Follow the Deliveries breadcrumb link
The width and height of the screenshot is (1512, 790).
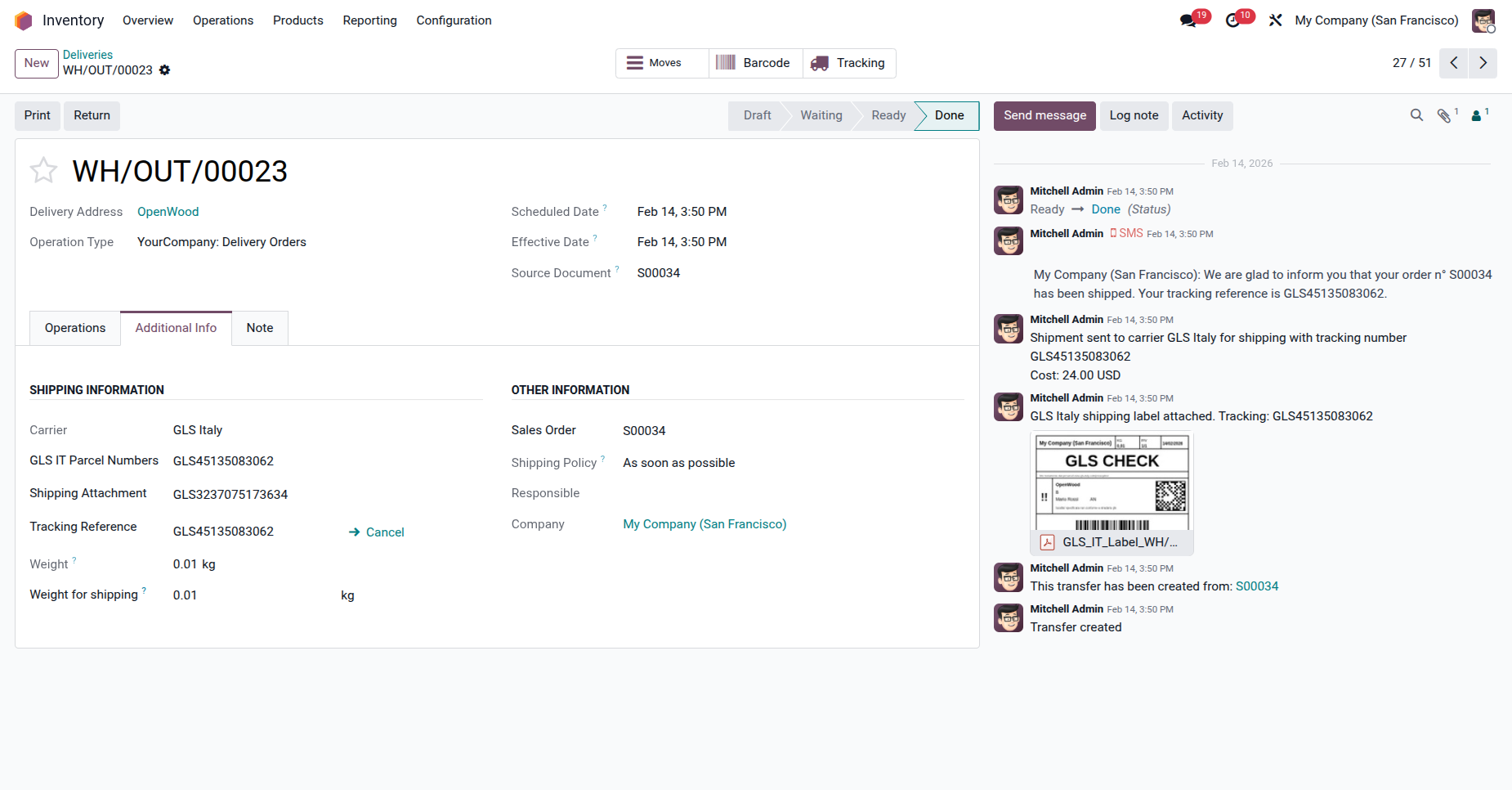[87, 55]
